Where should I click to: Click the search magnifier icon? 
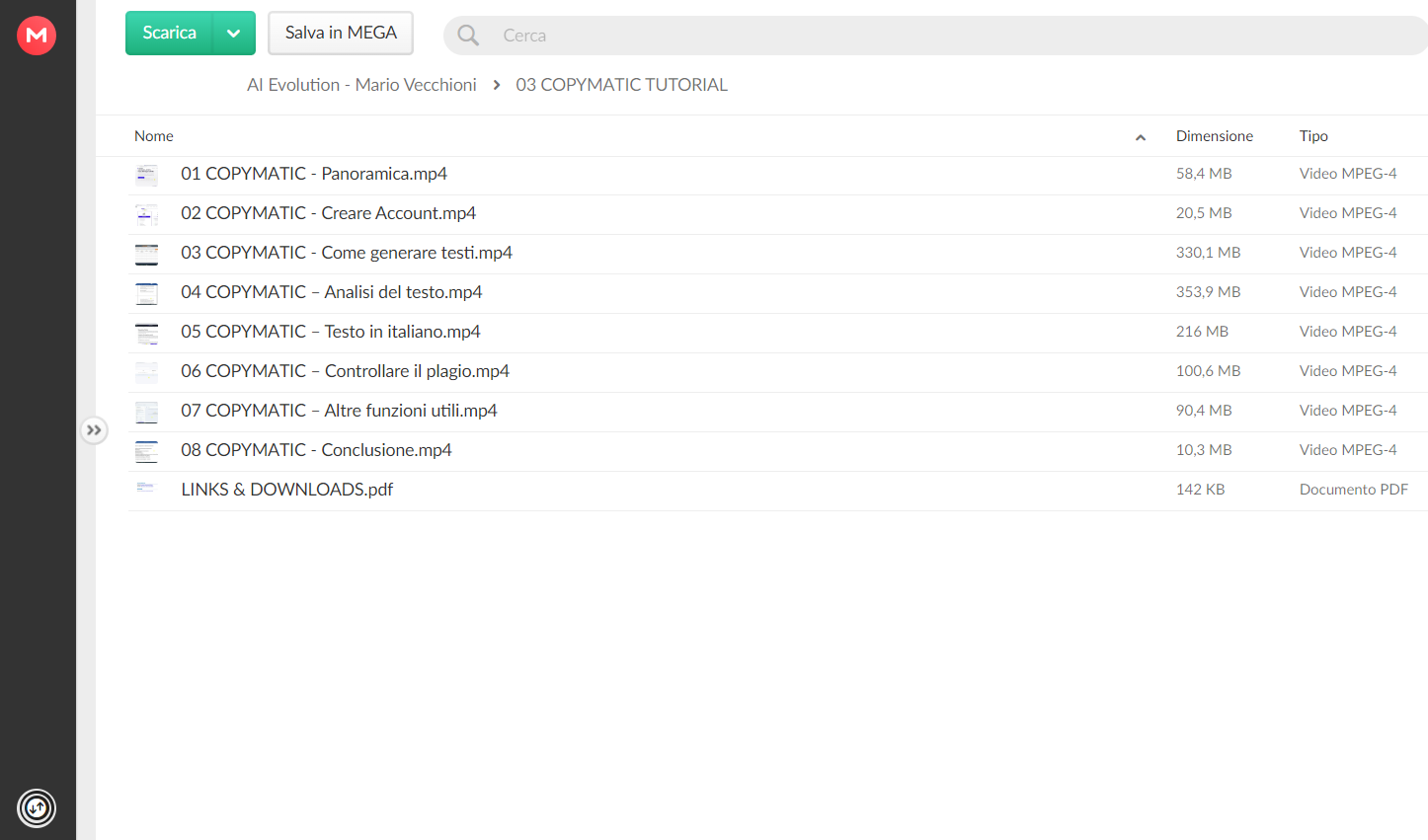coord(468,36)
